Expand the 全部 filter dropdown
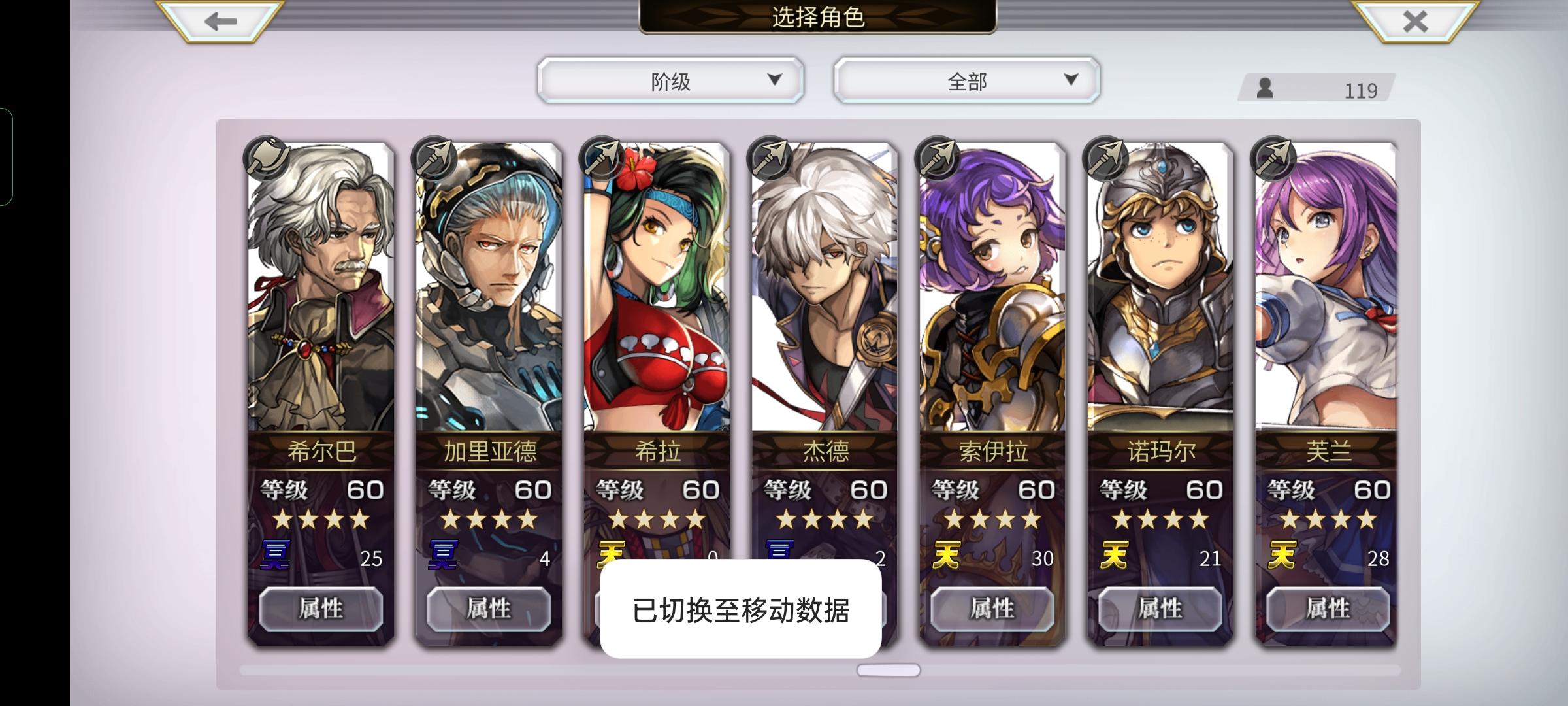The width and height of the screenshot is (1568, 706). tap(967, 80)
